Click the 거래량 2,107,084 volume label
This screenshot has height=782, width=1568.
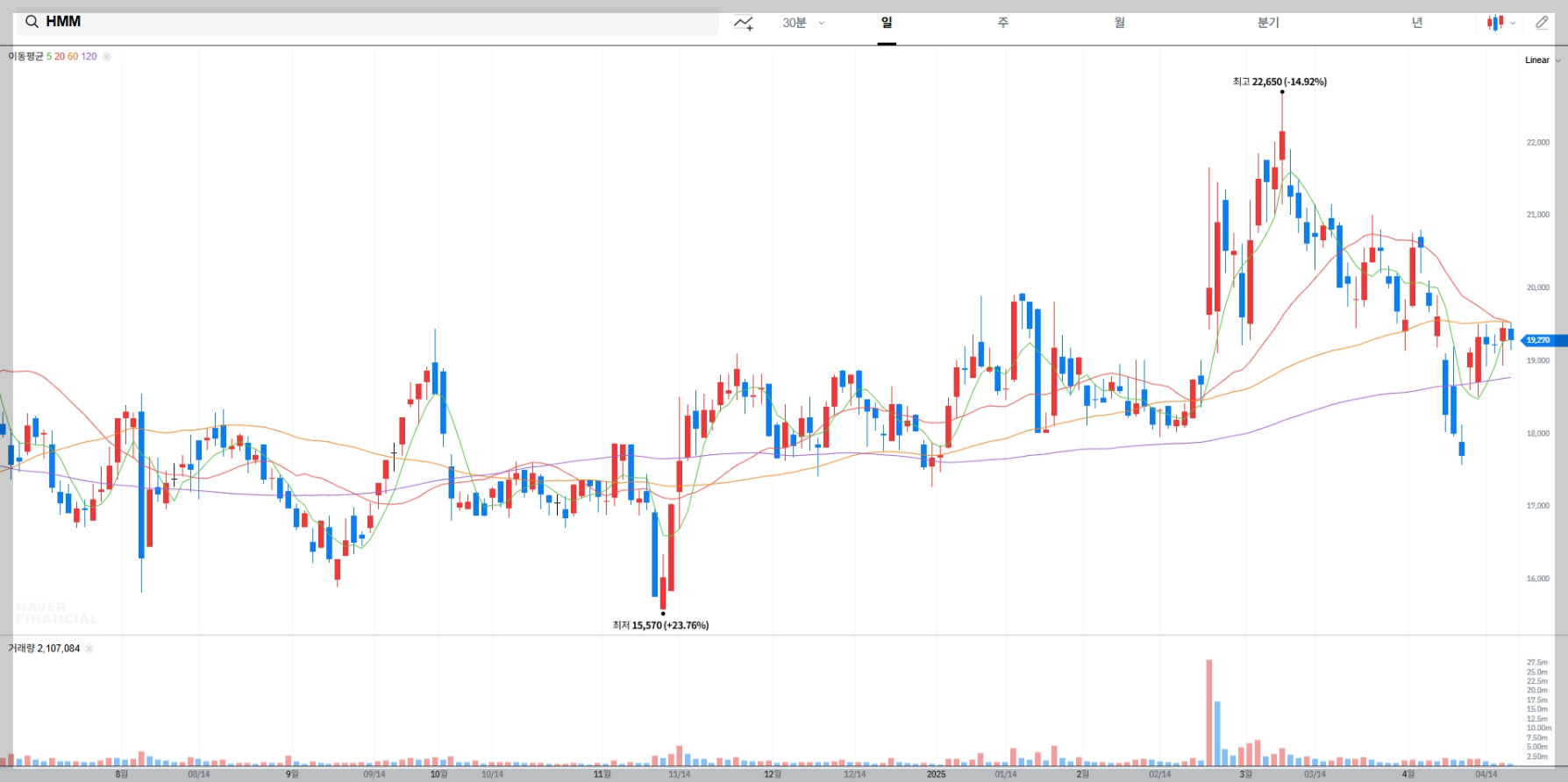click(x=44, y=649)
